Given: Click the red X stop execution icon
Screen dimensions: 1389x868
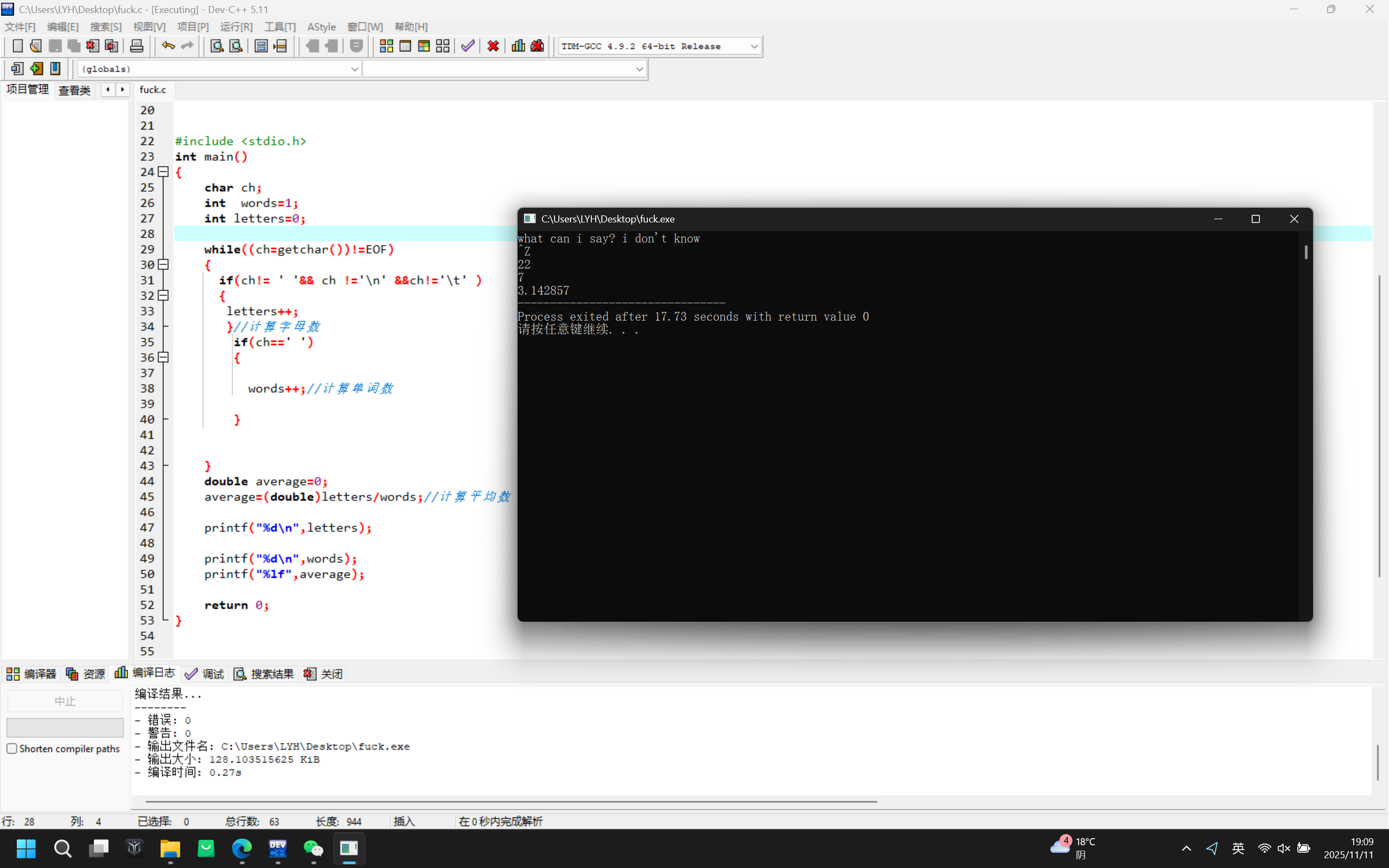Looking at the screenshot, I should coord(493,46).
